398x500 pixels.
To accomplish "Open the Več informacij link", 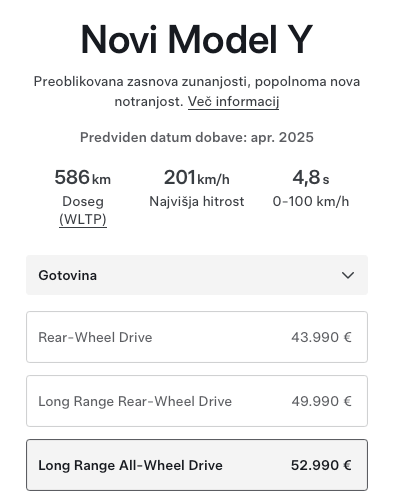I will (233, 102).
